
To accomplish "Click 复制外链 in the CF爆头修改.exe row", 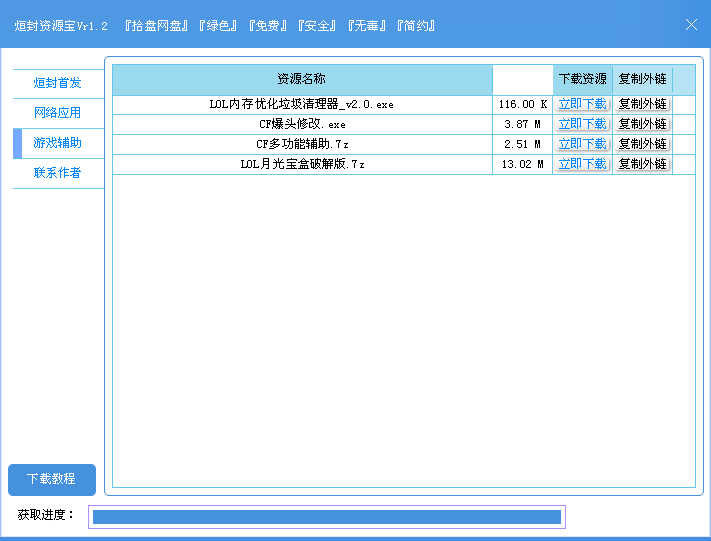I will coord(642,124).
